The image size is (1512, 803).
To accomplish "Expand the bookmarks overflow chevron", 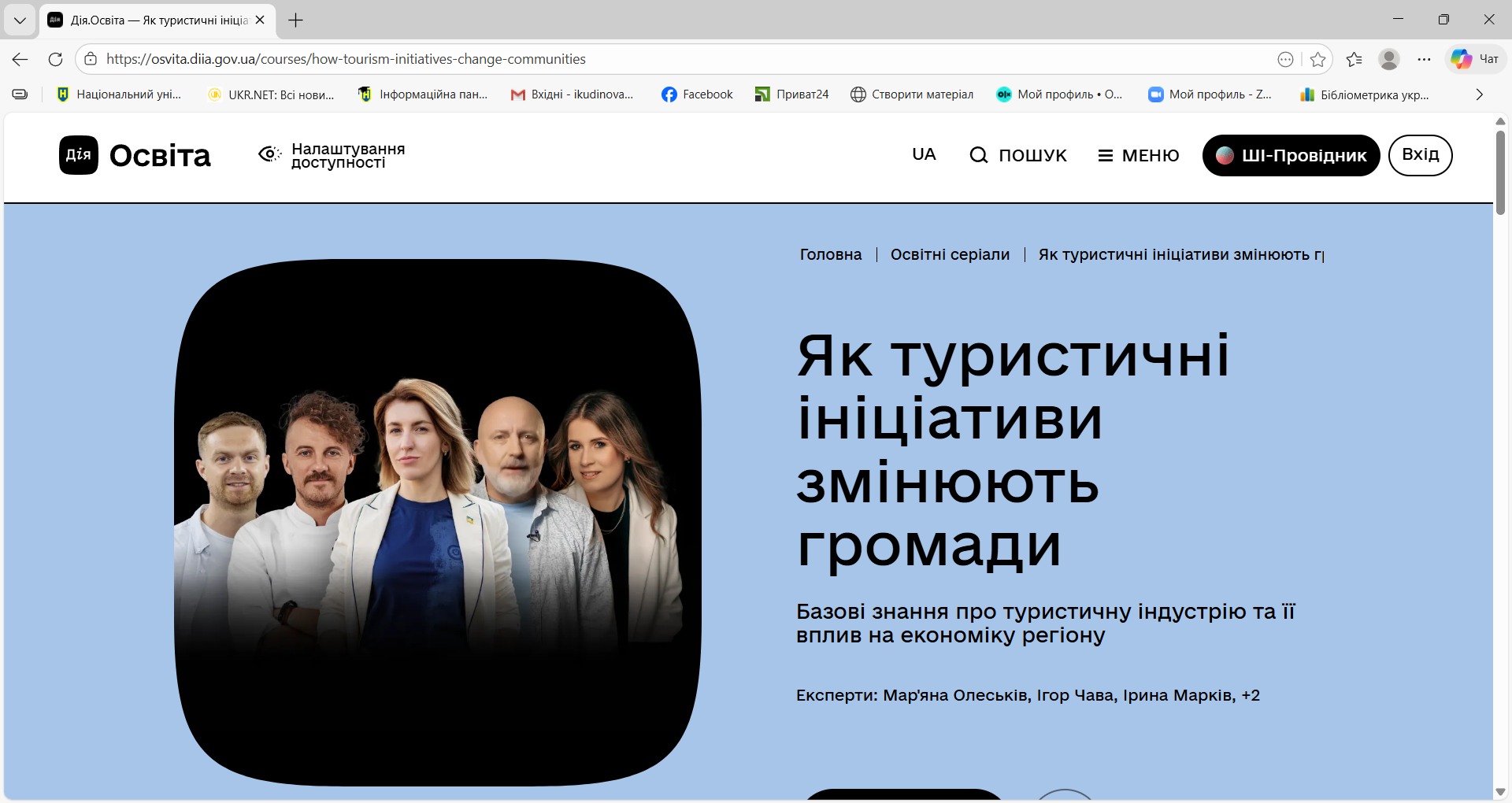I will click(x=1480, y=94).
